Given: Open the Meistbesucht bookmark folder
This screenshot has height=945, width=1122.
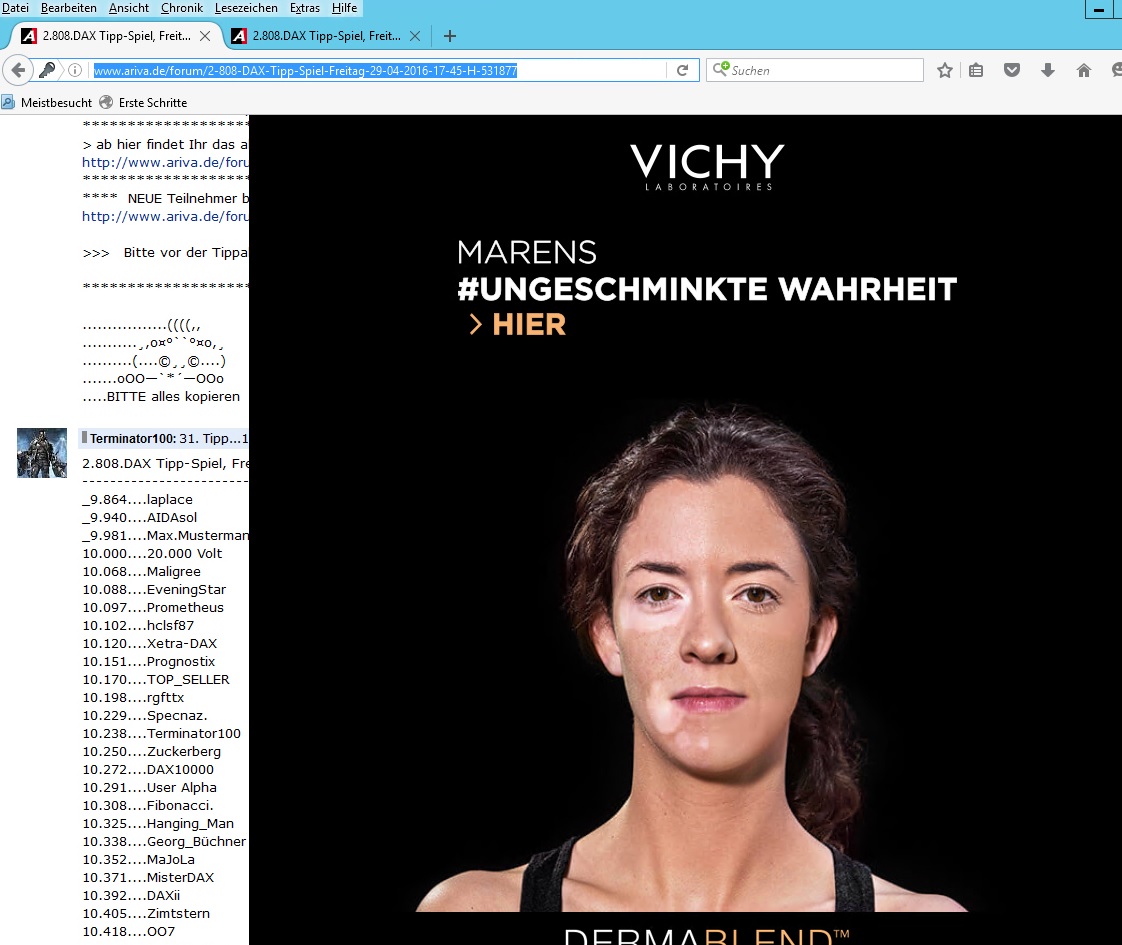Looking at the screenshot, I should tap(47, 102).
